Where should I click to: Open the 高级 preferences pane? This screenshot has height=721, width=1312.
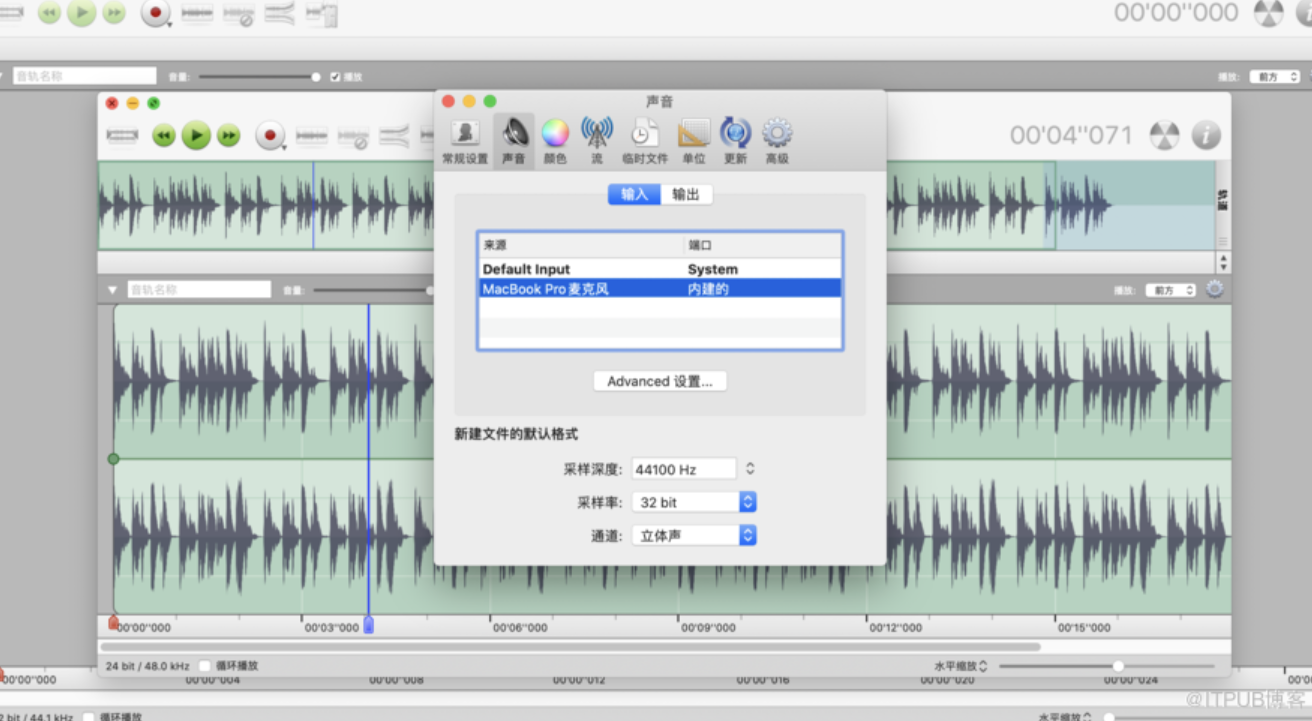(776, 138)
